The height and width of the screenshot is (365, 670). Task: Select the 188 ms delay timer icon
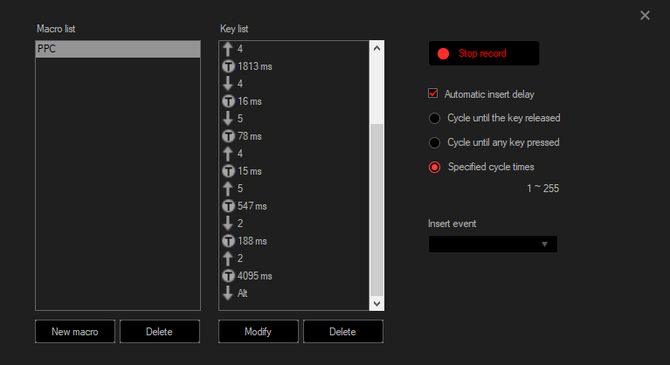click(228, 241)
